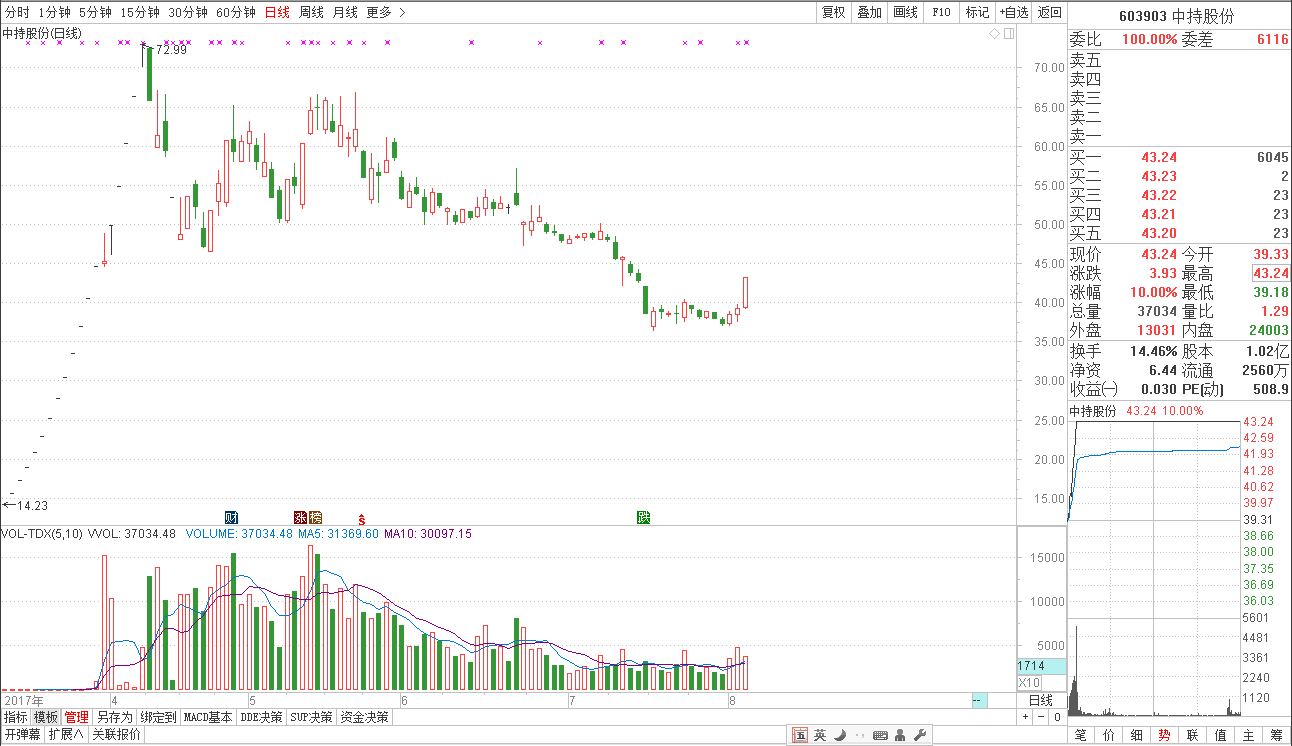Viewport: 1292px width, 746px height.
Task: Open 关联报价 related quotes
Action: (x=116, y=735)
